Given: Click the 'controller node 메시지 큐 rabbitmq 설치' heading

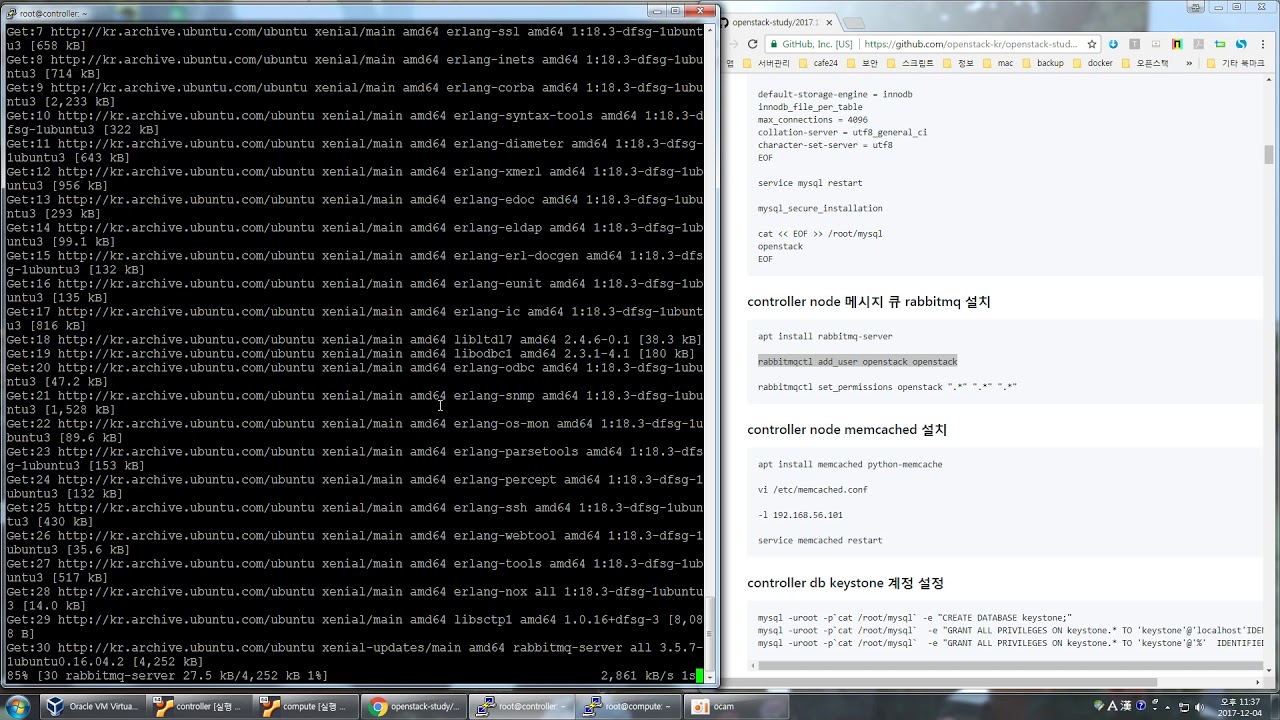Looking at the screenshot, I should [869, 302].
